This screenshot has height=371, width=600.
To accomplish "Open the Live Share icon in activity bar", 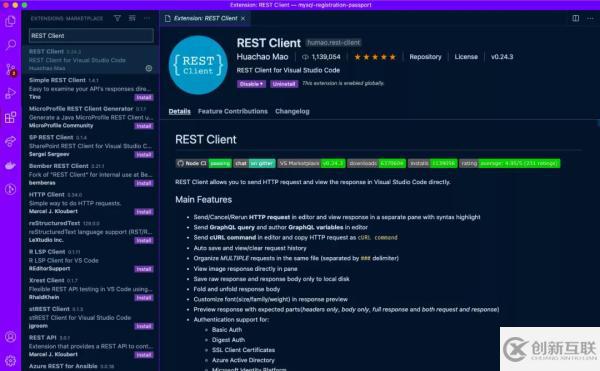I will click(10, 142).
